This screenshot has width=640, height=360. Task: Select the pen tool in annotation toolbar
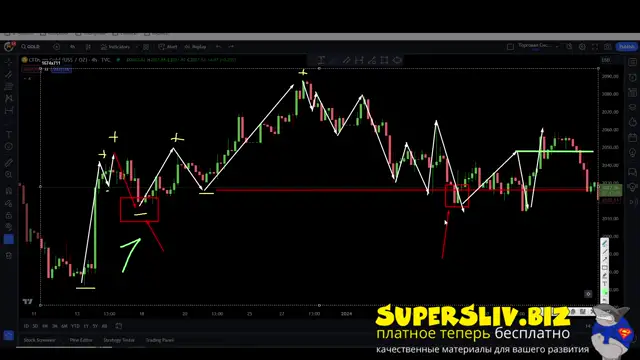(x=605, y=244)
